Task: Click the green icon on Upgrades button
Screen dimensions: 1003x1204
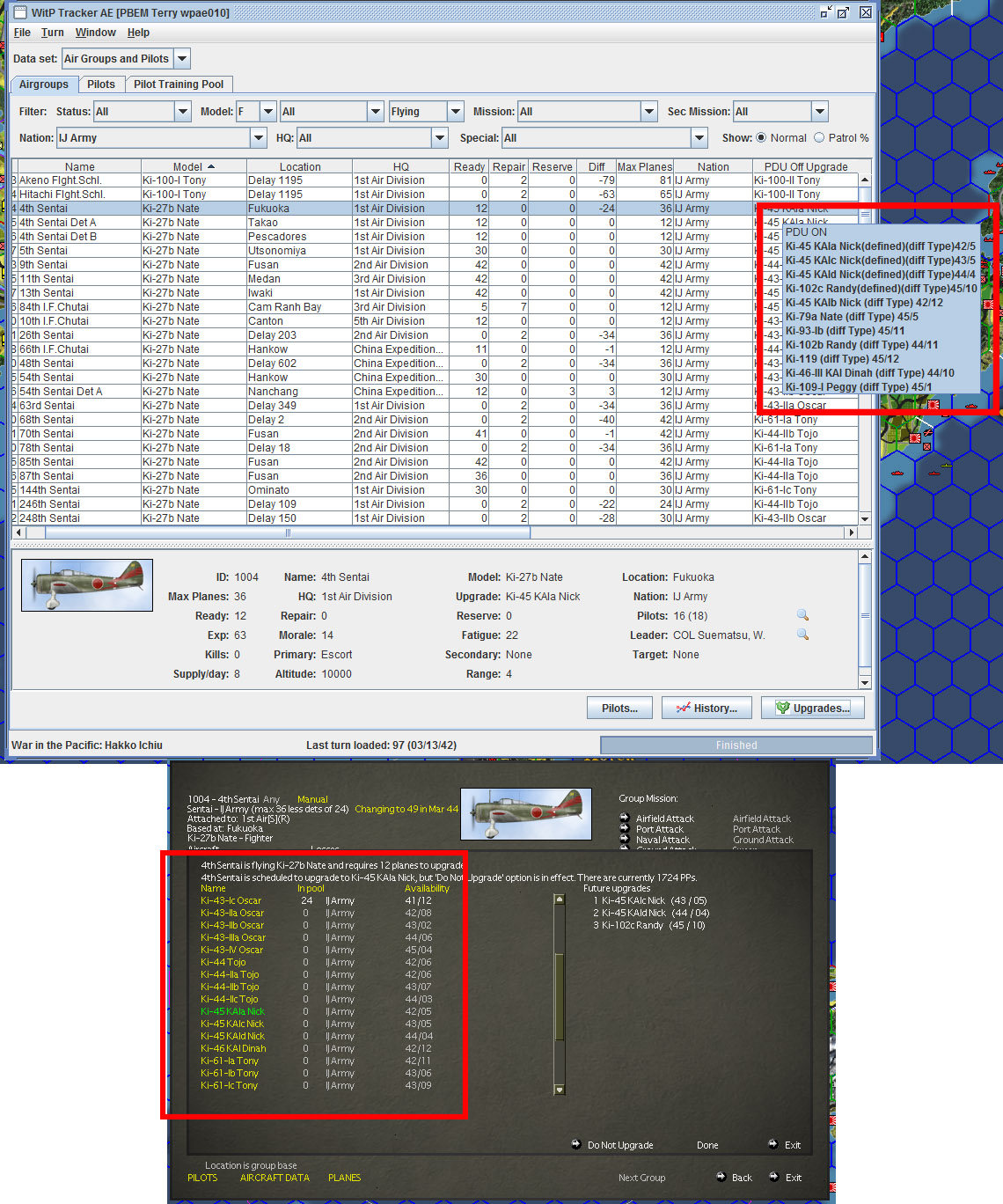Action: coord(784,708)
